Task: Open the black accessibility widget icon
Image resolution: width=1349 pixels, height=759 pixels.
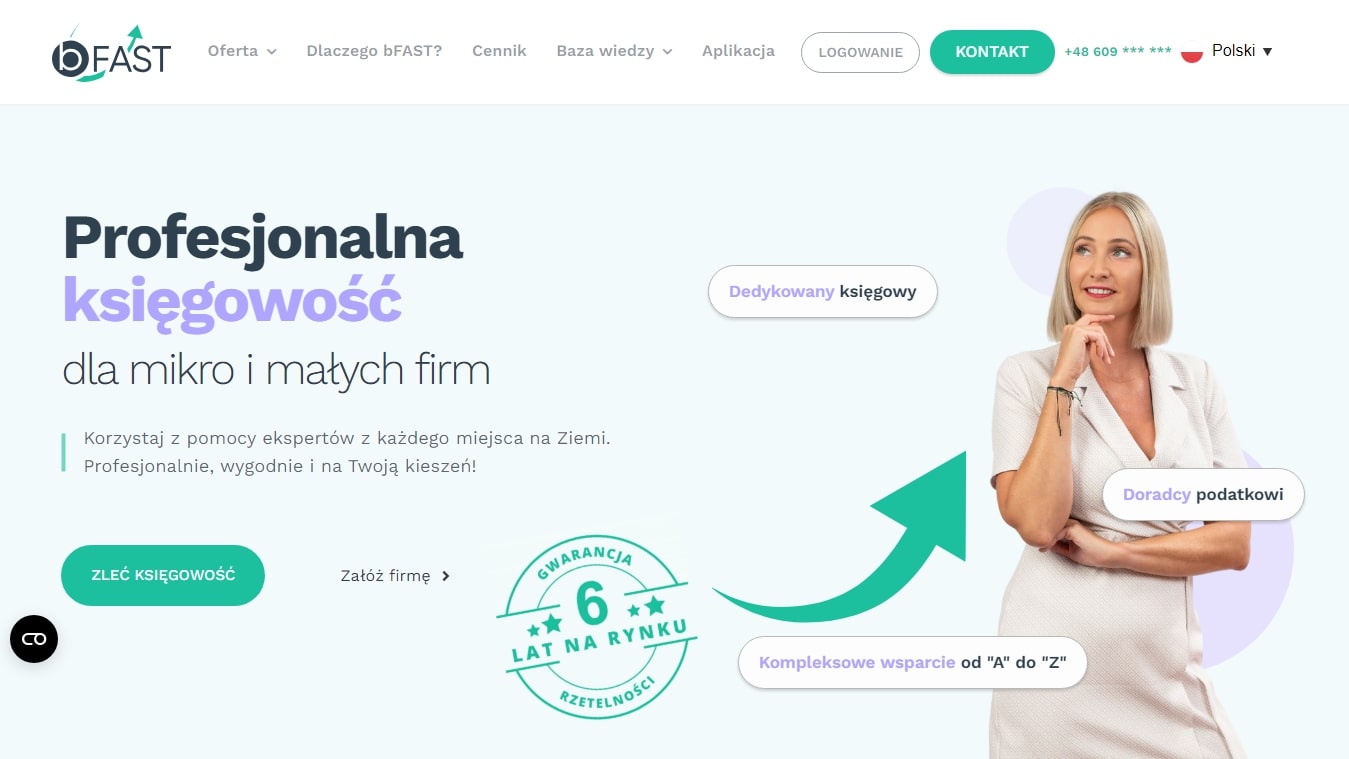Action: tap(34, 639)
